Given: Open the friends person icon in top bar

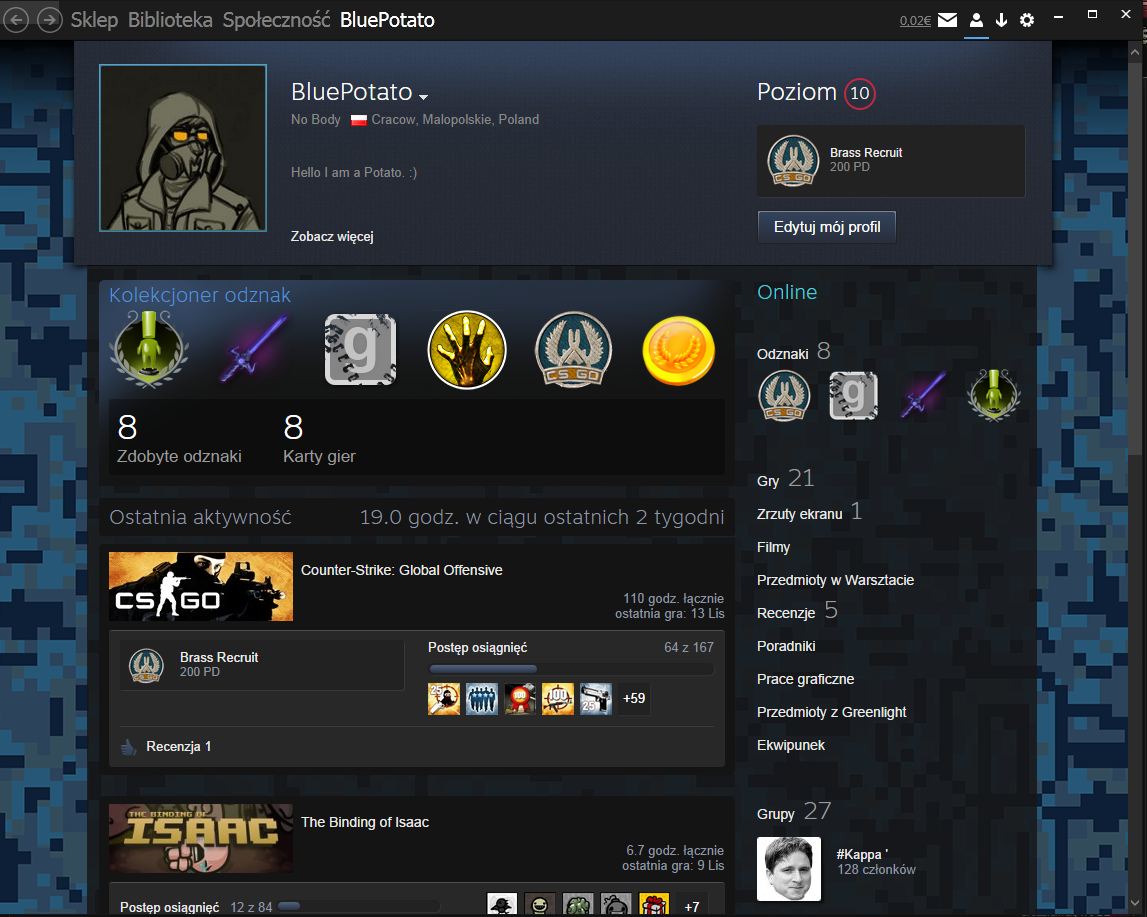Looking at the screenshot, I should pos(976,20).
